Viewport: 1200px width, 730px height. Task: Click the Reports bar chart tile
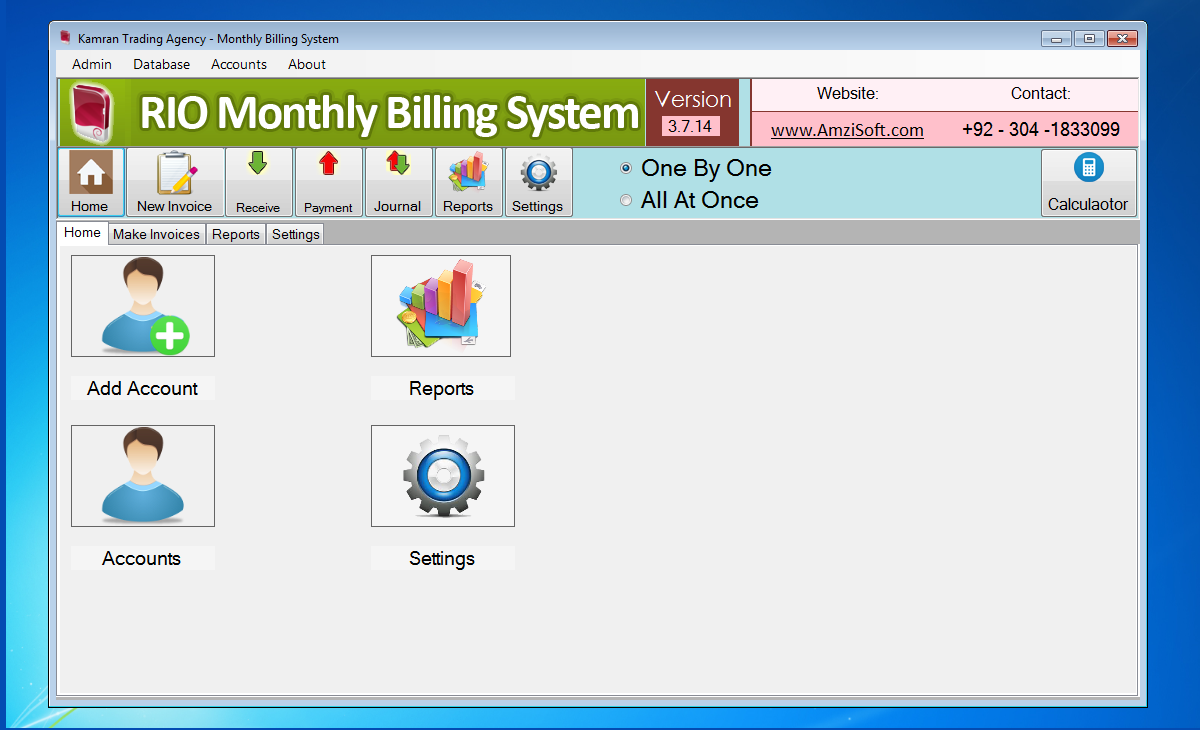[440, 306]
